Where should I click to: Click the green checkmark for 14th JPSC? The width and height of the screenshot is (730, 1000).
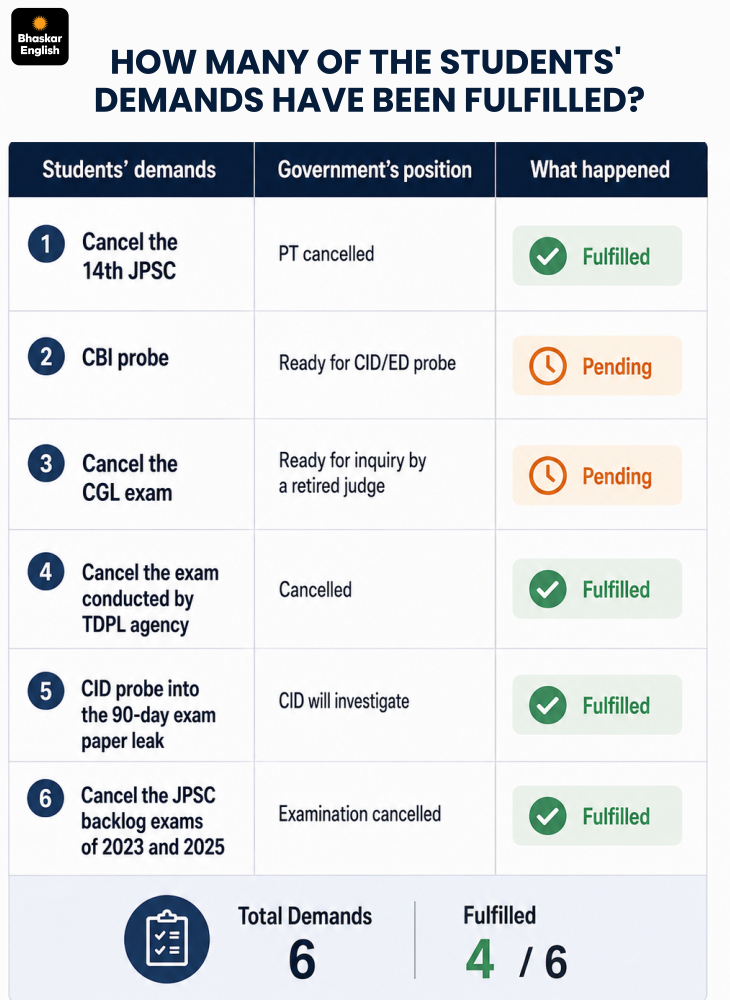click(548, 256)
